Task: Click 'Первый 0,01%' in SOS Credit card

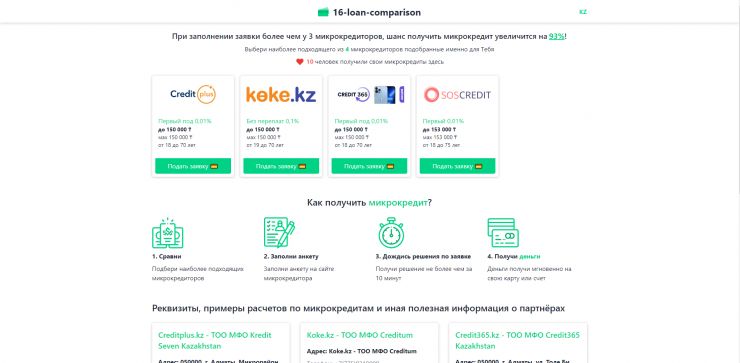Action: 443,121
